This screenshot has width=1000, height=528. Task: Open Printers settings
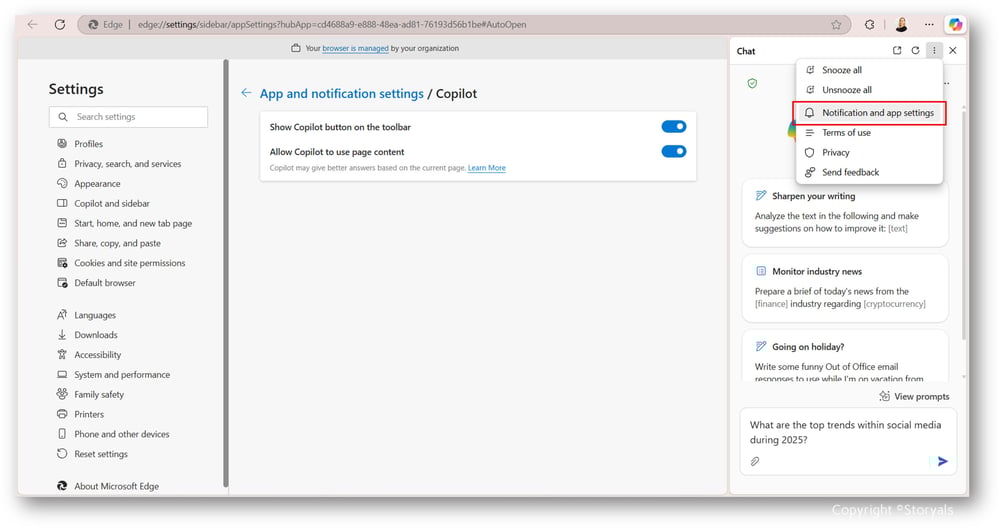click(80, 414)
